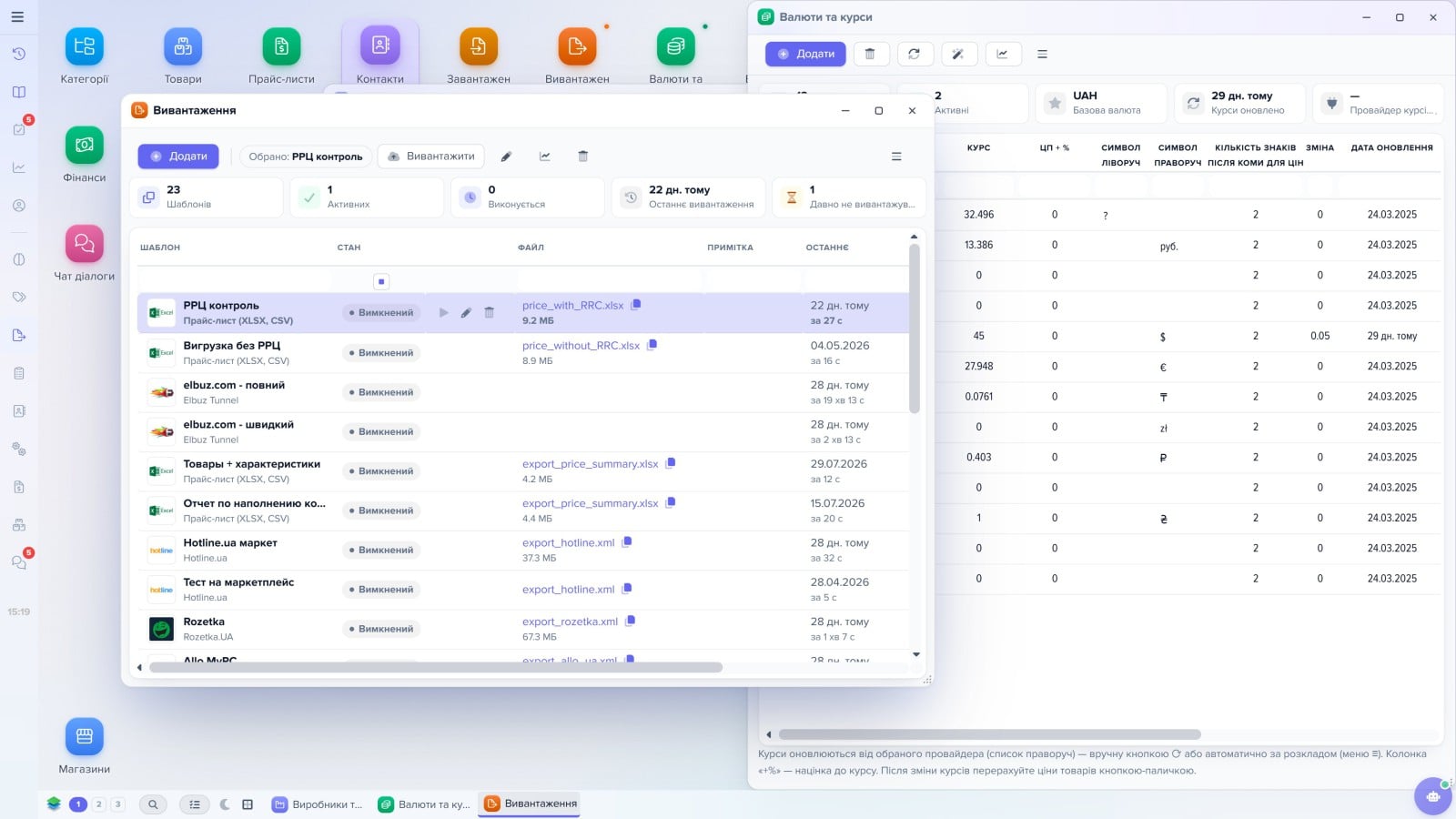This screenshot has height=819, width=1456.
Task: Click the taskbar search button
Action: (x=153, y=804)
